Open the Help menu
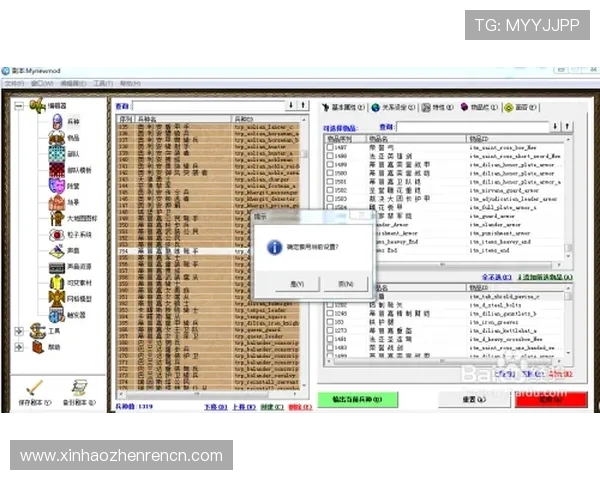The width and height of the screenshot is (600, 480). point(130,83)
